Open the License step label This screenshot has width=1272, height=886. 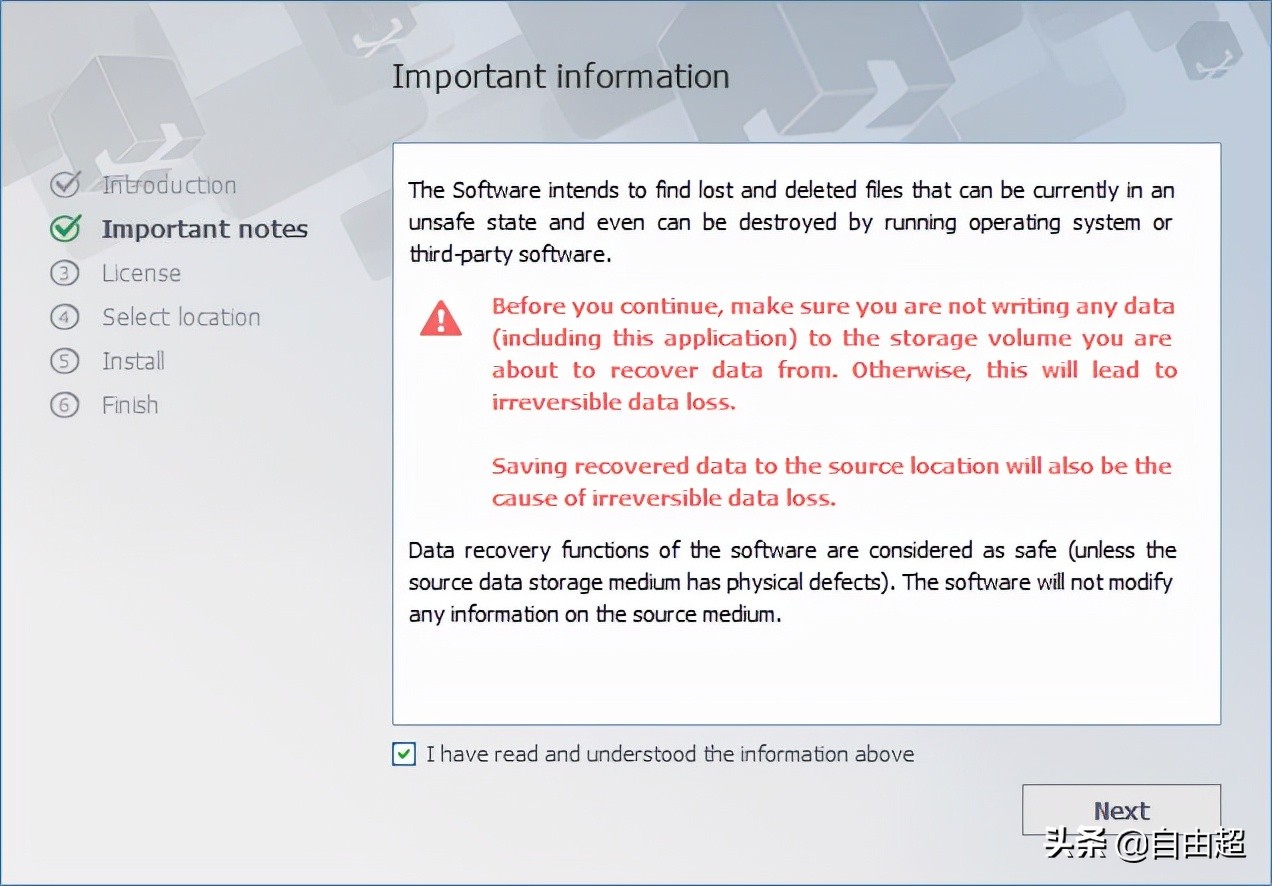(x=141, y=273)
